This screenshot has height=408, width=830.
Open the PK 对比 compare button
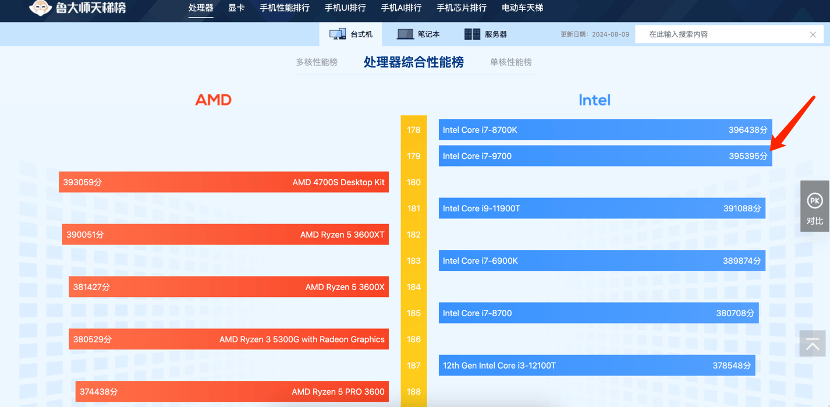coord(814,206)
